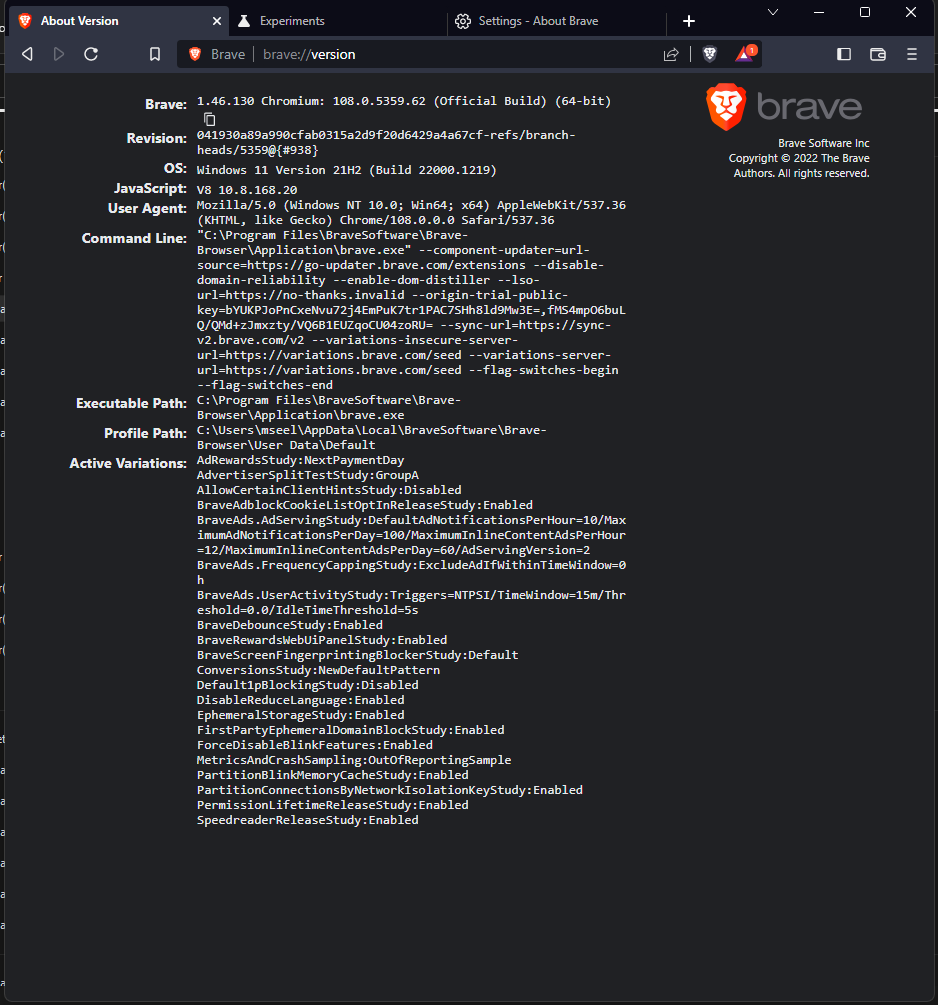Click BraveDebounceStudy:Enabled entry

pyautogui.click(x=290, y=625)
